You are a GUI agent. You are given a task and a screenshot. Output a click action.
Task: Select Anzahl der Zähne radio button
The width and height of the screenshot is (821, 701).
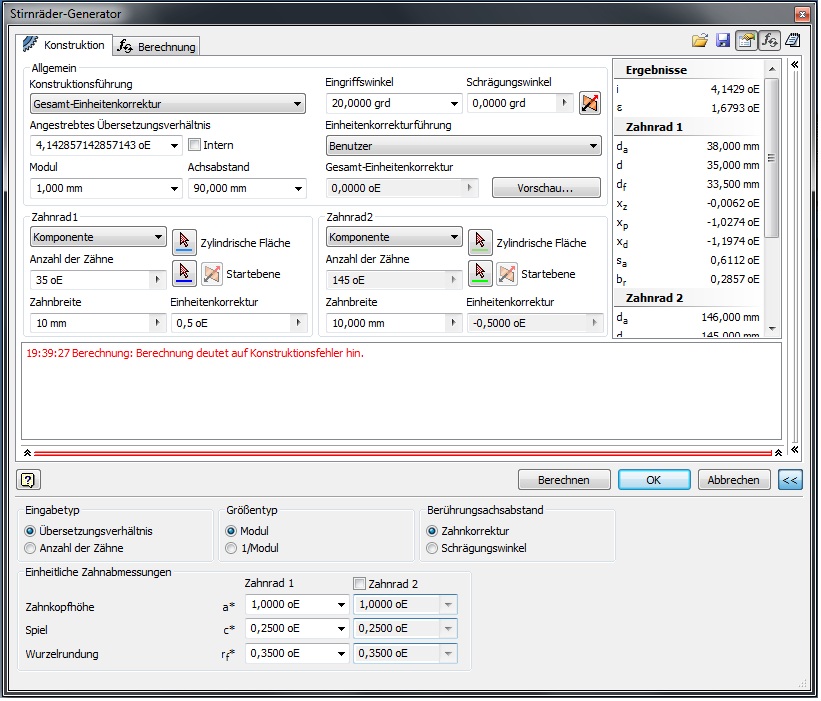tap(30, 550)
